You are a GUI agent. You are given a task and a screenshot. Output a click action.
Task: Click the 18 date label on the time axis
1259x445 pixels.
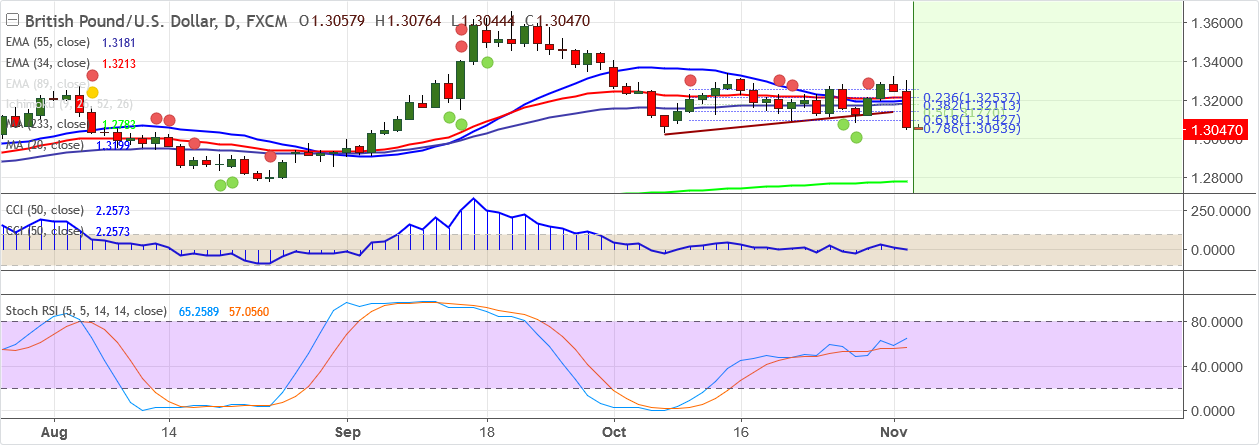487,434
